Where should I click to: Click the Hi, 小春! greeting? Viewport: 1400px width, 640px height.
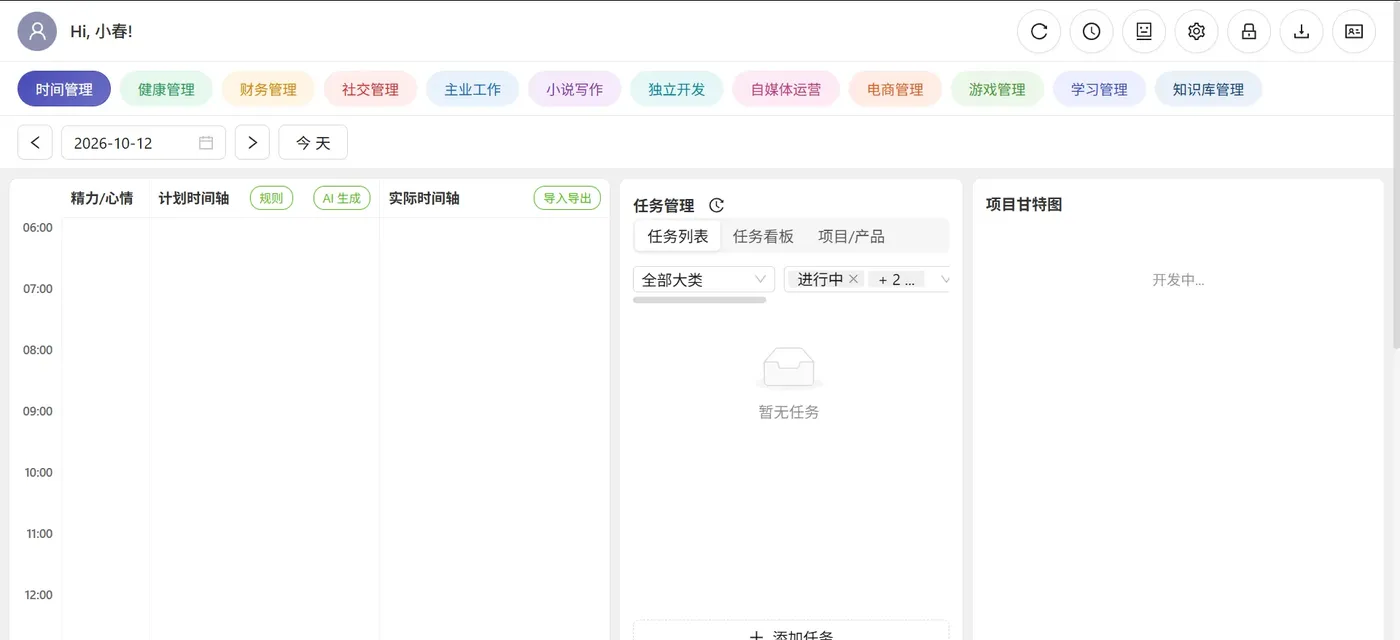coord(101,31)
